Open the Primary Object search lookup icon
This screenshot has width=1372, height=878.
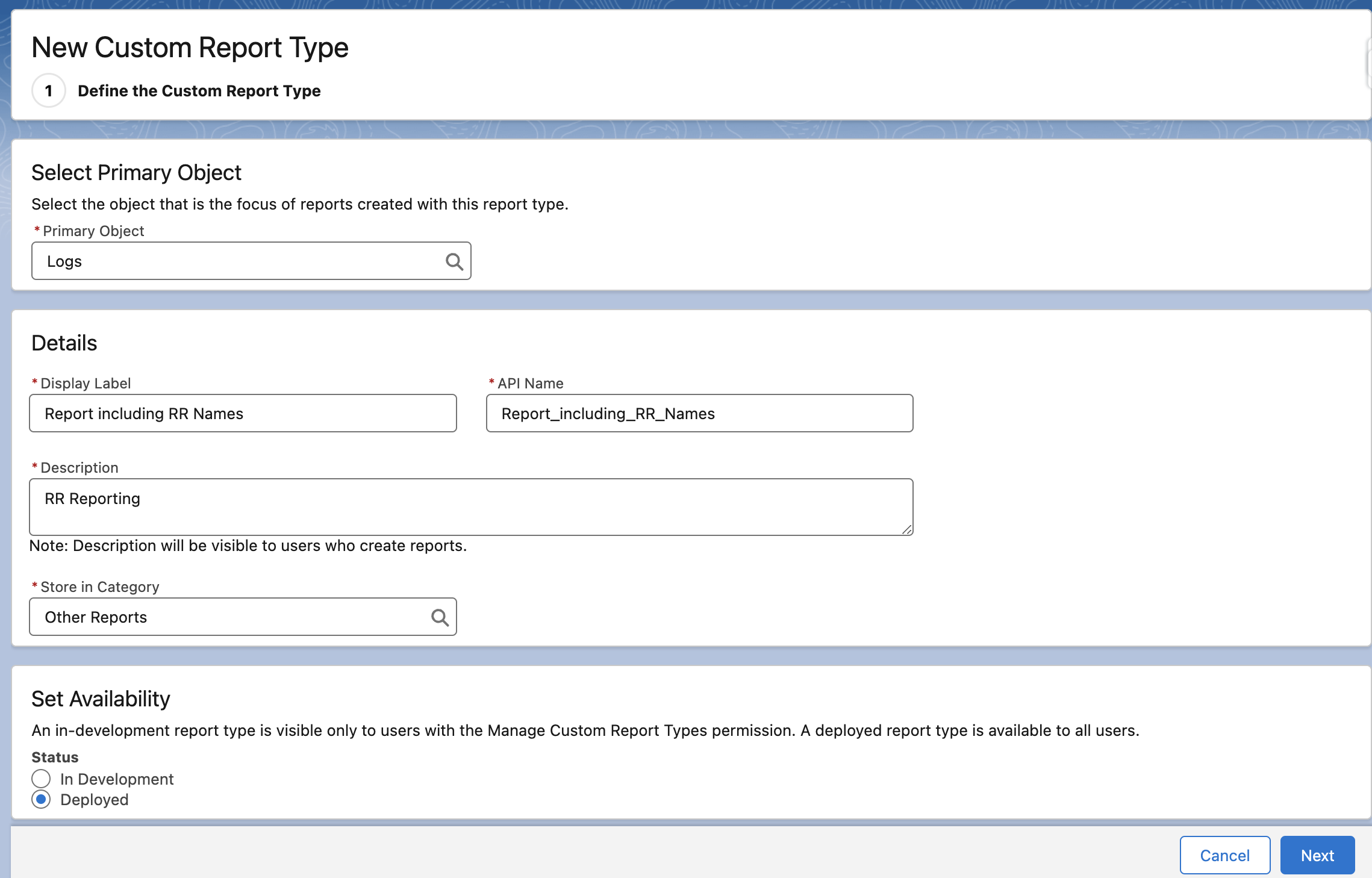(455, 261)
